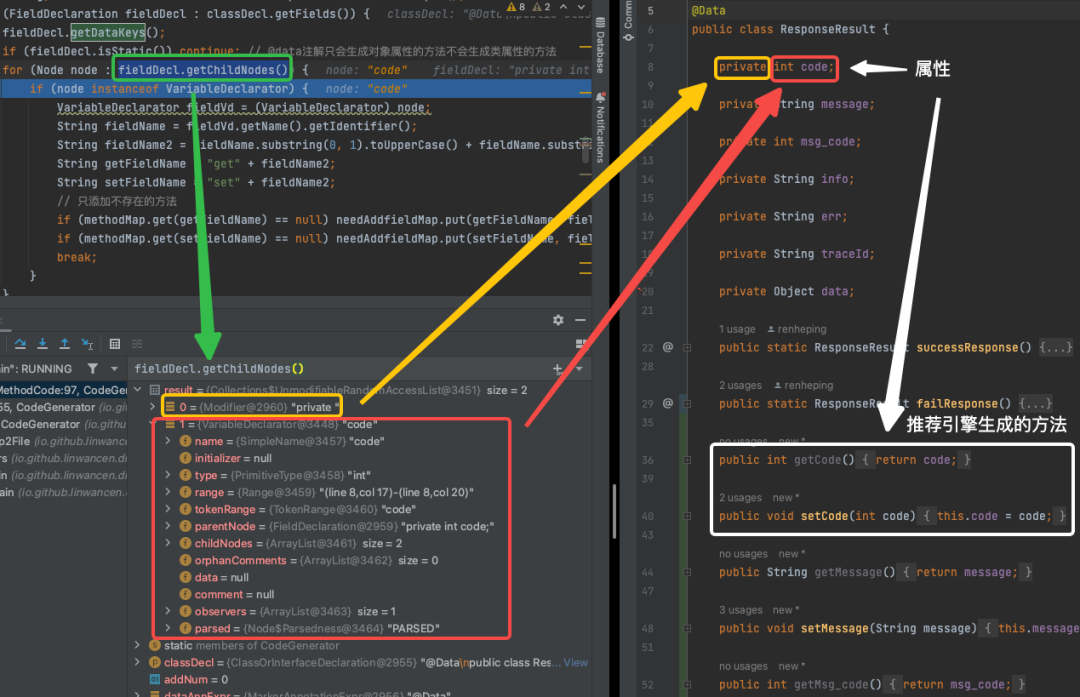Expand the parsed = Node$Parsedness node
Screen dimensions: 1080x697
click(x=168, y=628)
